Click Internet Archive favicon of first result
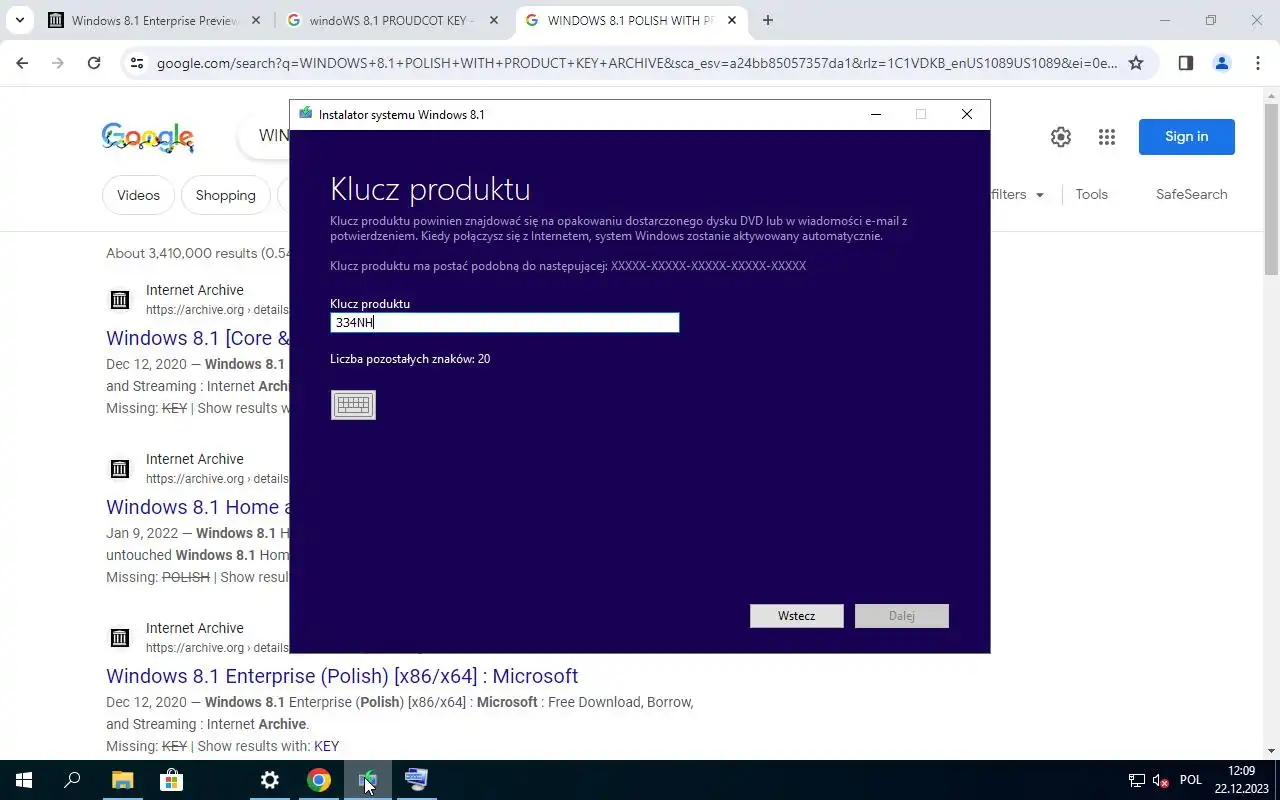This screenshot has height=800, width=1280. [x=120, y=299]
